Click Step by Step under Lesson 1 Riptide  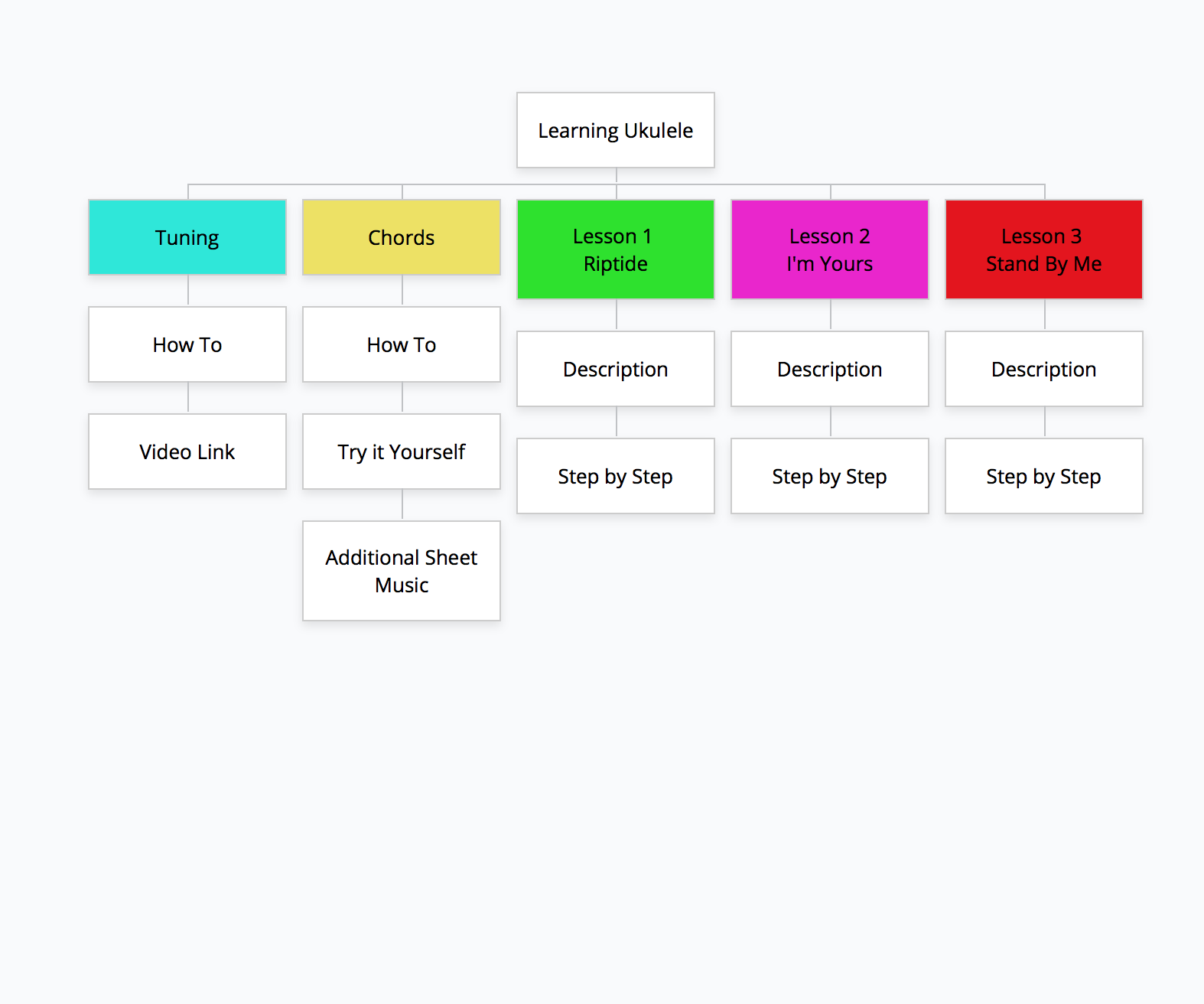point(615,476)
